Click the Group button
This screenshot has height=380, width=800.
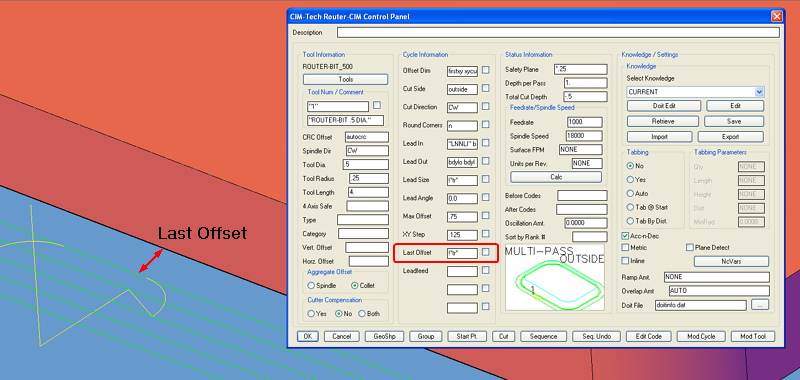point(426,337)
